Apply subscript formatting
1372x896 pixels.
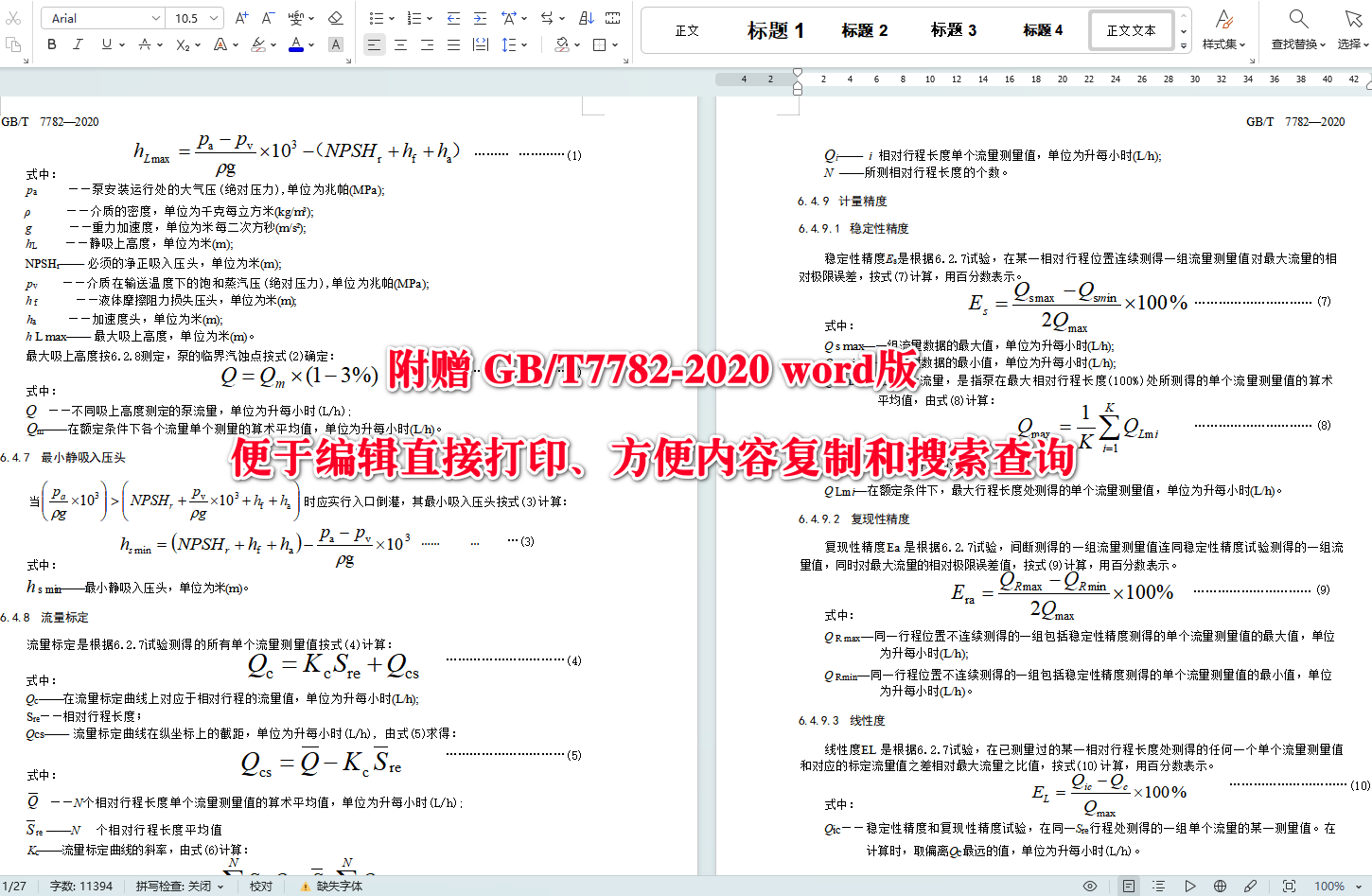[181, 44]
